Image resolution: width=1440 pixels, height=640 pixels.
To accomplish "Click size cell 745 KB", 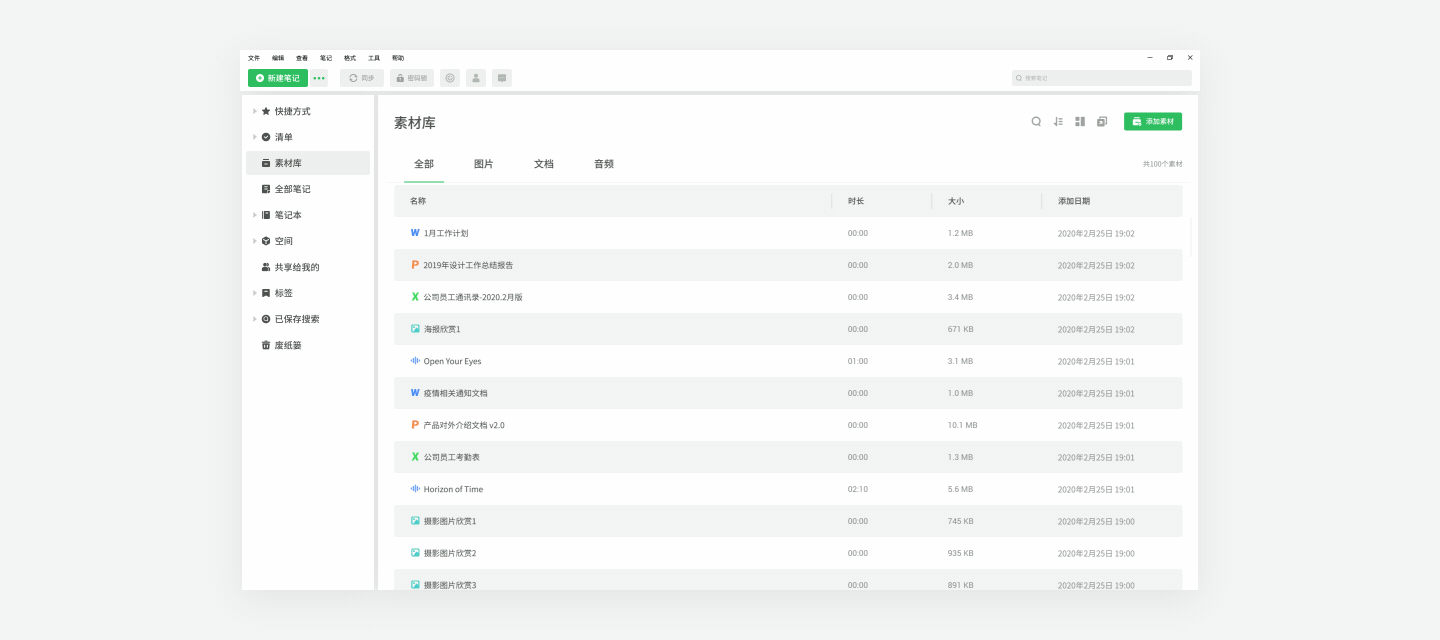I will pyautogui.click(x=960, y=521).
